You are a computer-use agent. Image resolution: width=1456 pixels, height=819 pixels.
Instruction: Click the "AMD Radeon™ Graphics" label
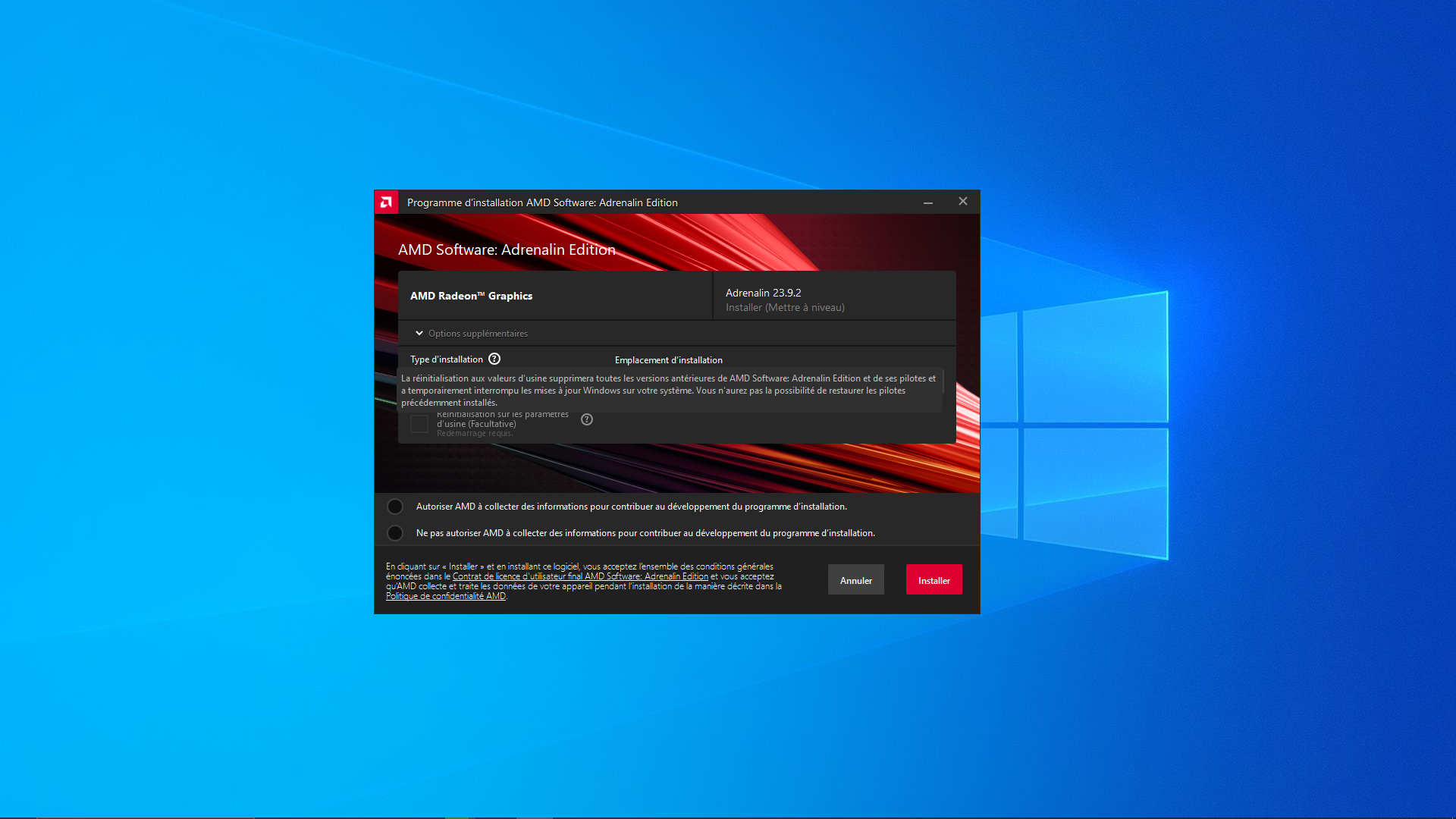(471, 296)
